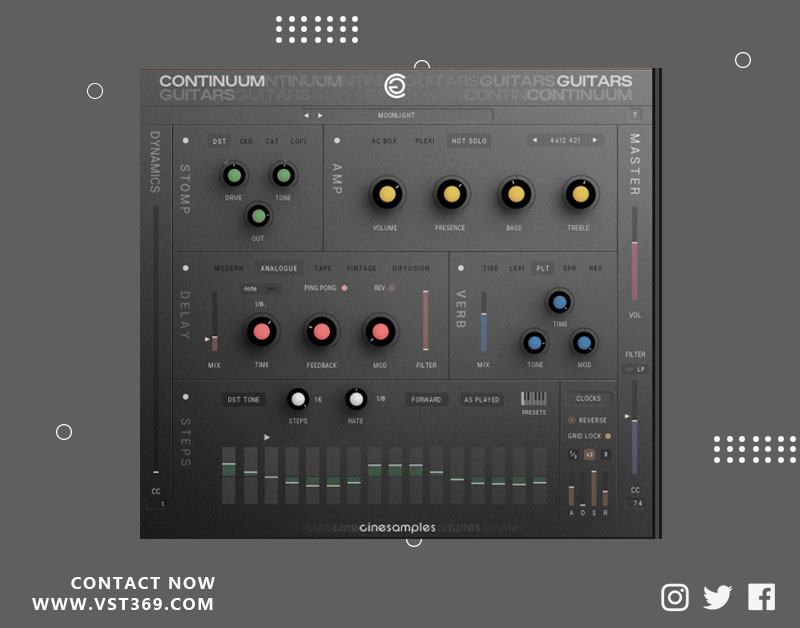This screenshot has height=628, width=800.
Task: Select the SKR stomp type
Action: click(246, 141)
